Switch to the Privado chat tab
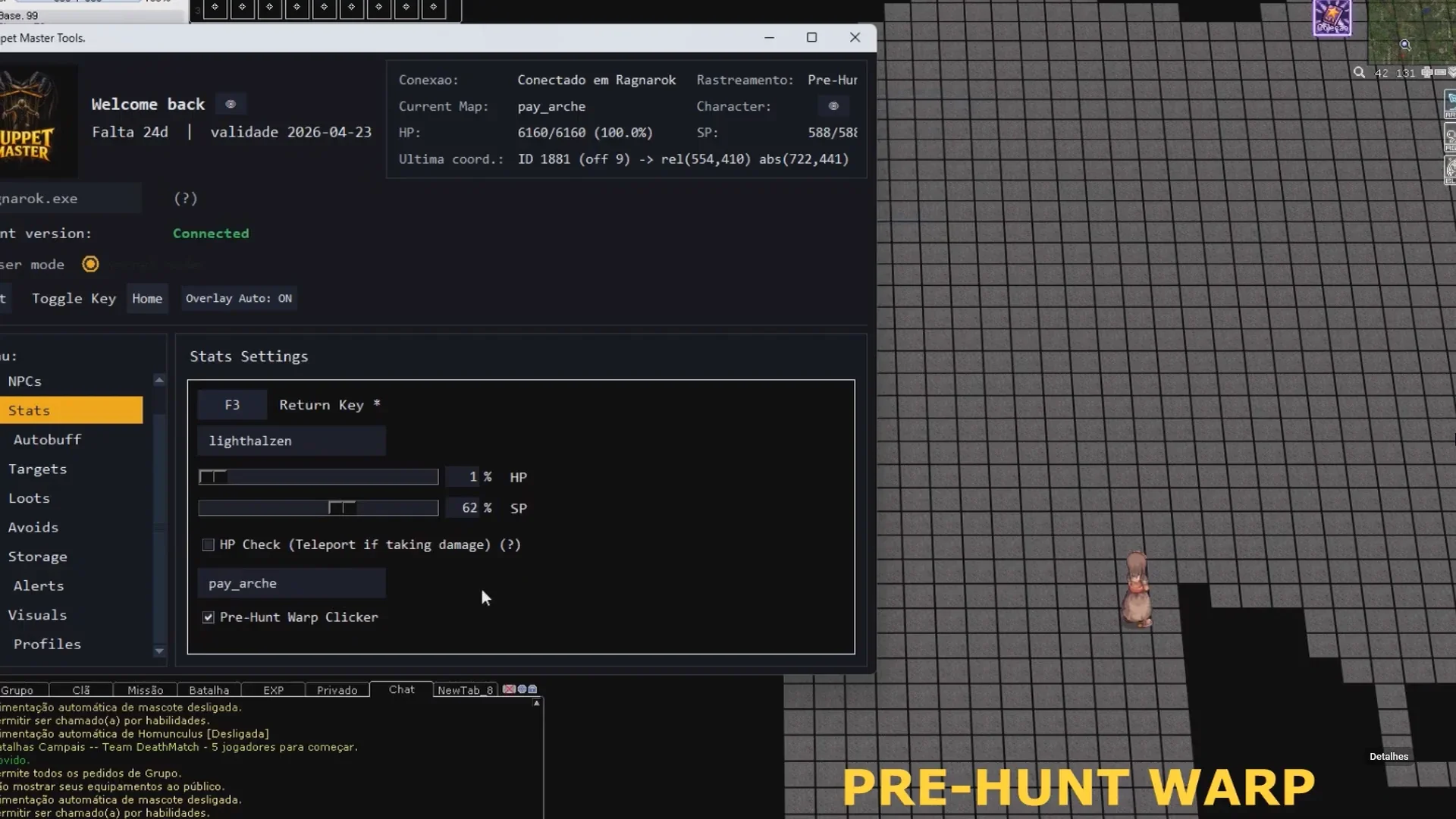This screenshot has height=819, width=1456. [337, 690]
